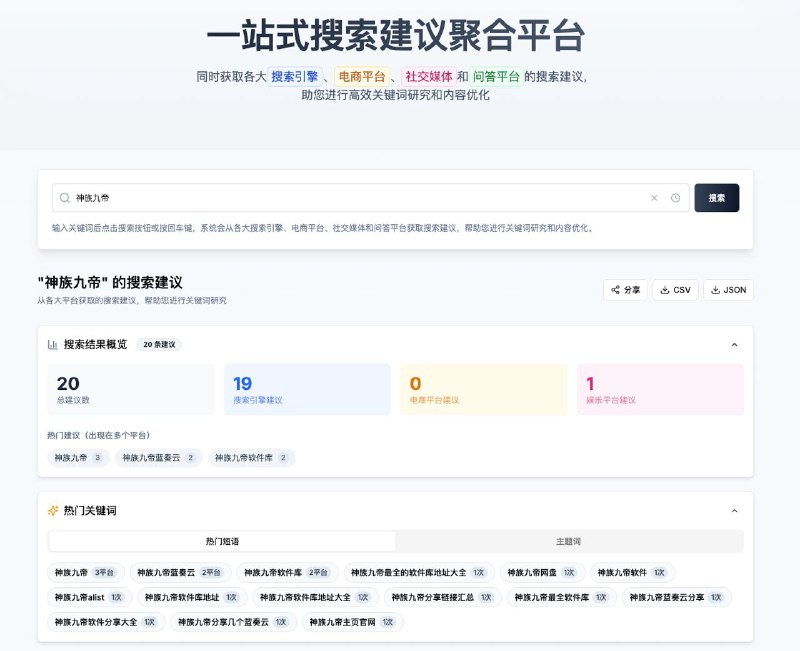Click the 分享 share button
This screenshot has width=800, height=651.
point(625,290)
